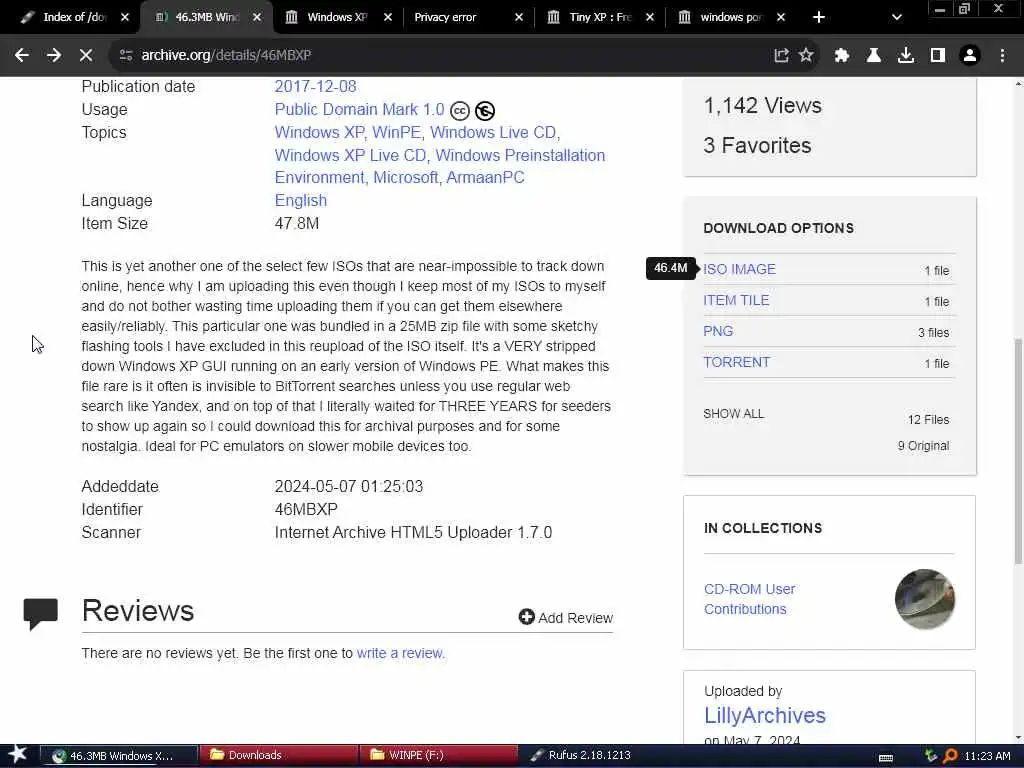Open the PNG download option
This screenshot has height=768, width=1024.
tap(718, 331)
